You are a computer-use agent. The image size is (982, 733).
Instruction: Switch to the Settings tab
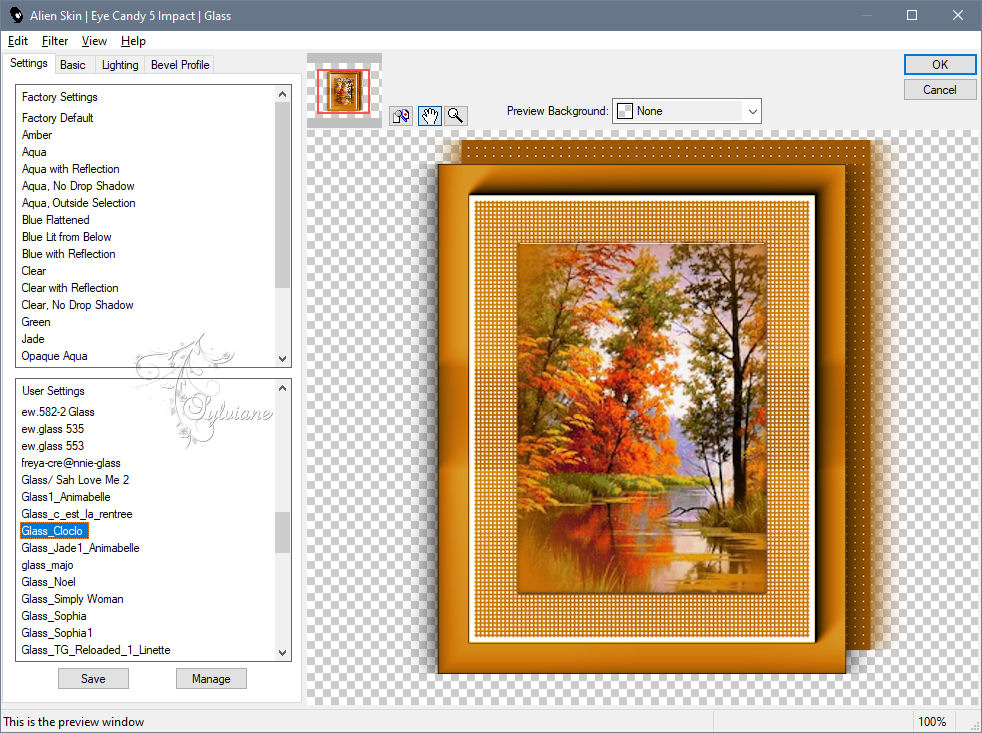click(28, 63)
